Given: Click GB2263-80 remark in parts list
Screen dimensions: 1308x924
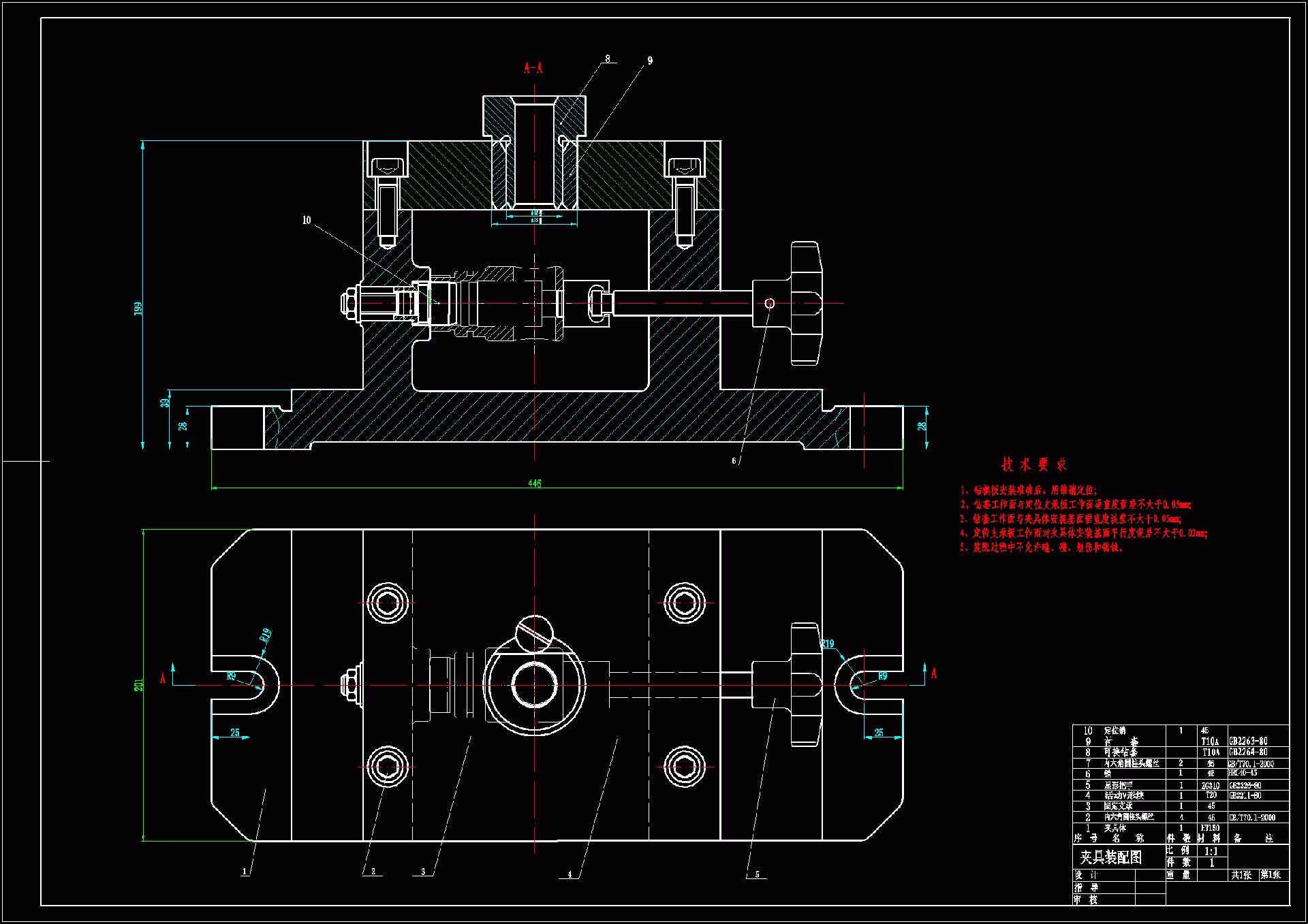Looking at the screenshot, I should [x=1248, y=741].
